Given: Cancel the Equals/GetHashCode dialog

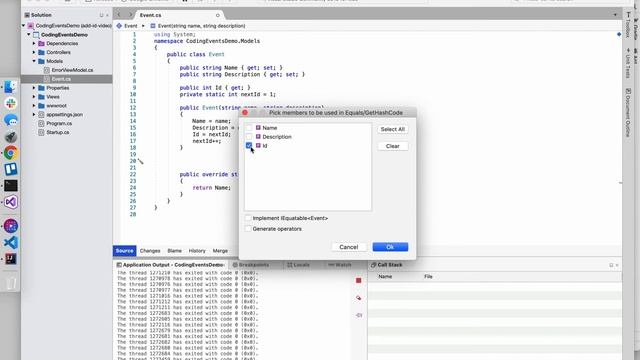Looking at the screenshot, I should (x=349, y=247).
